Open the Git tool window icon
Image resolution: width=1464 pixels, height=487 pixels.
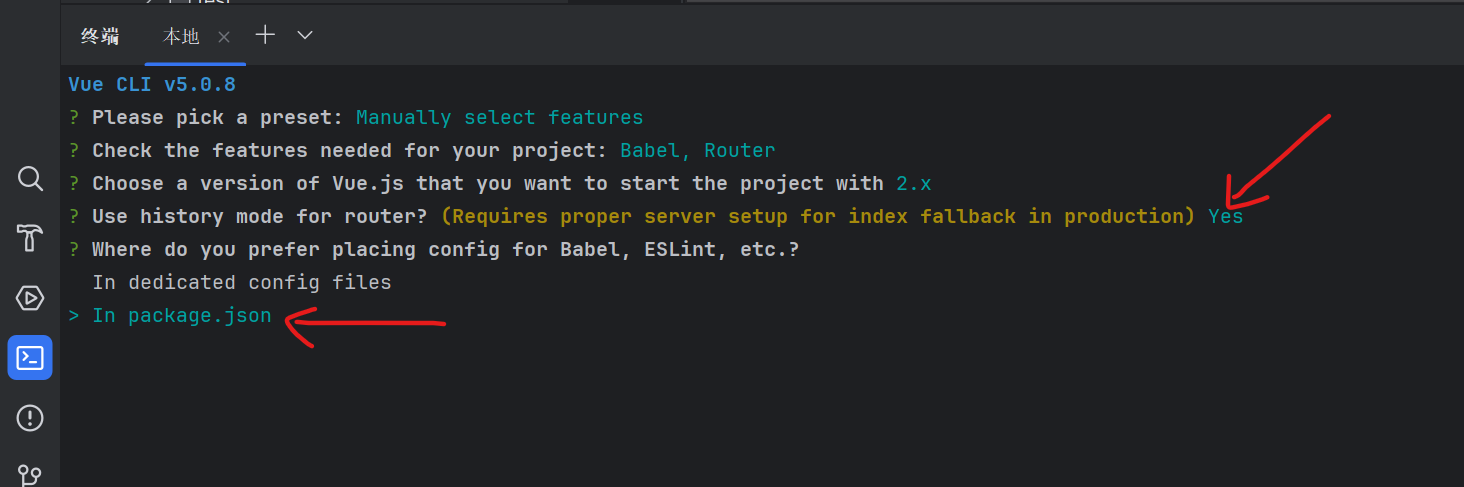coord(30,473)
